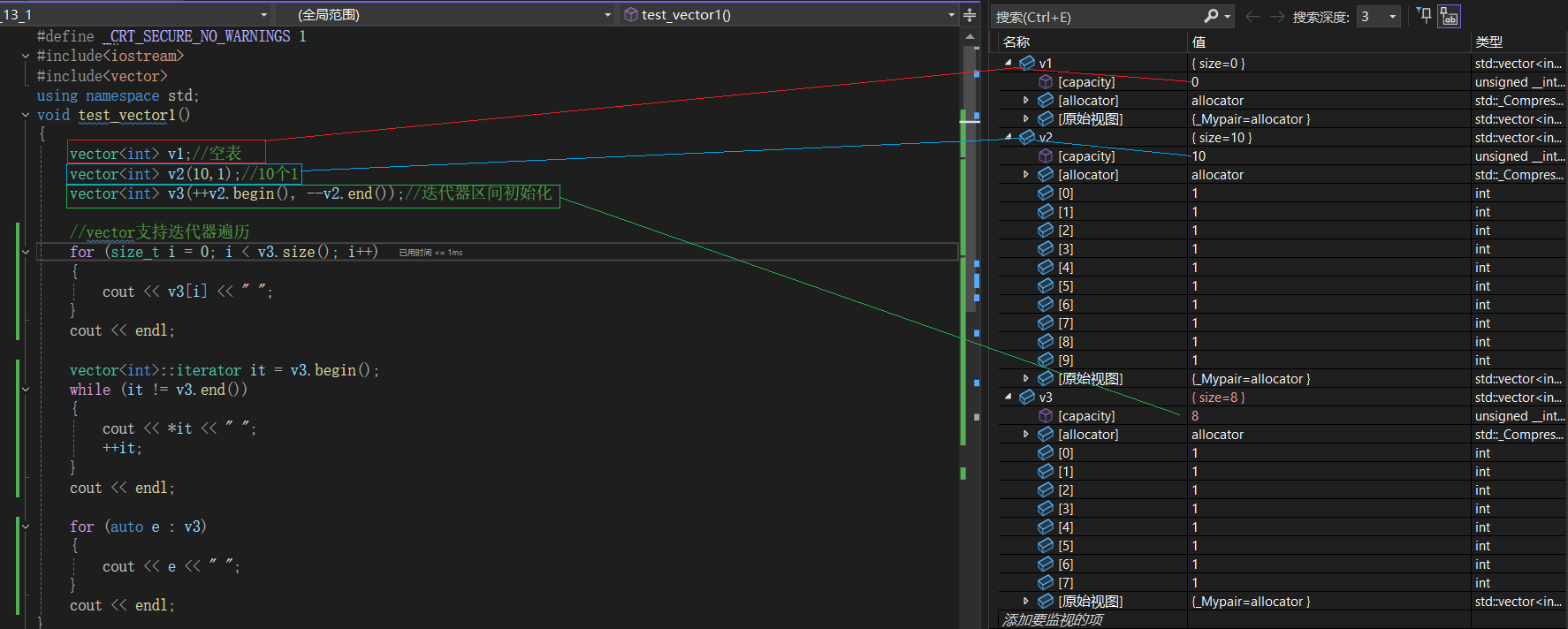
Task: Toggle the highlighted ab tooltip icon
Action: click(1449, 16)
